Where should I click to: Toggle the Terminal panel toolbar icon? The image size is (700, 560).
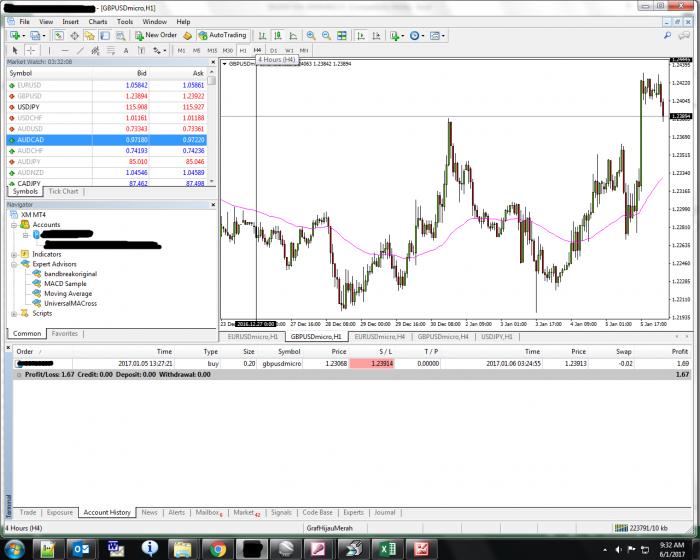[x=105, y=35]
